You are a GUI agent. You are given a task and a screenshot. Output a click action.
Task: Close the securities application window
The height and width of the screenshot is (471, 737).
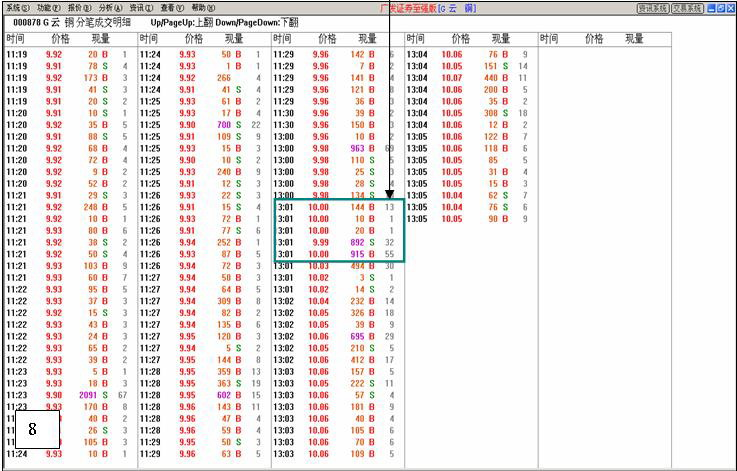(730, 8)
